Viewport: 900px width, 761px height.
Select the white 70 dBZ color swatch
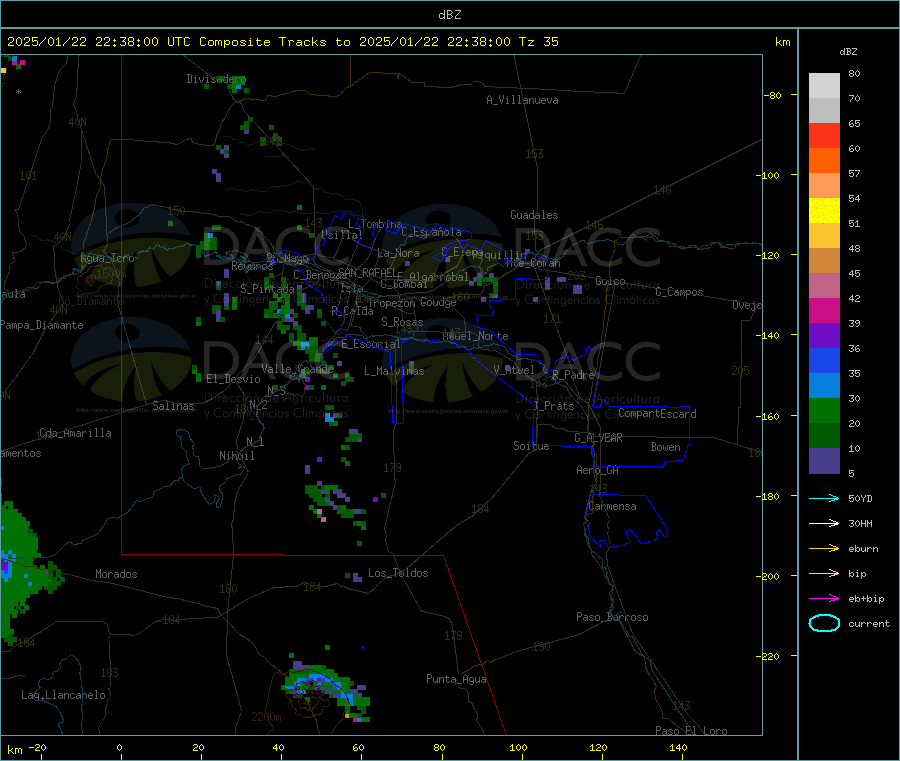pyautogui.click(x=824, y=86)
